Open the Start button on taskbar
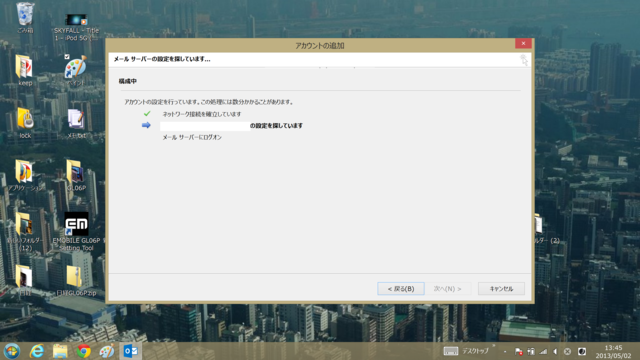Viewport: 640px width, 360px height. pos(11,351)
